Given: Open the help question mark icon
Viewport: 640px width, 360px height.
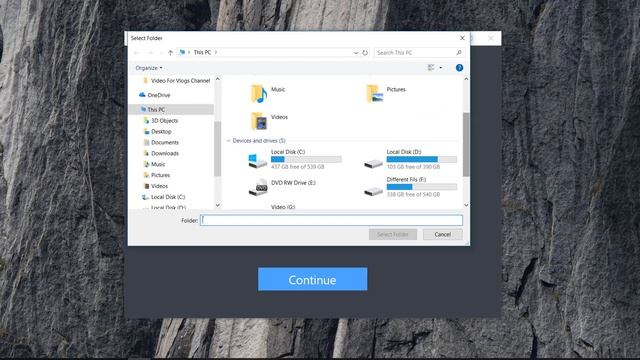Looking at the screenshot, I should (x=459, y=68).
